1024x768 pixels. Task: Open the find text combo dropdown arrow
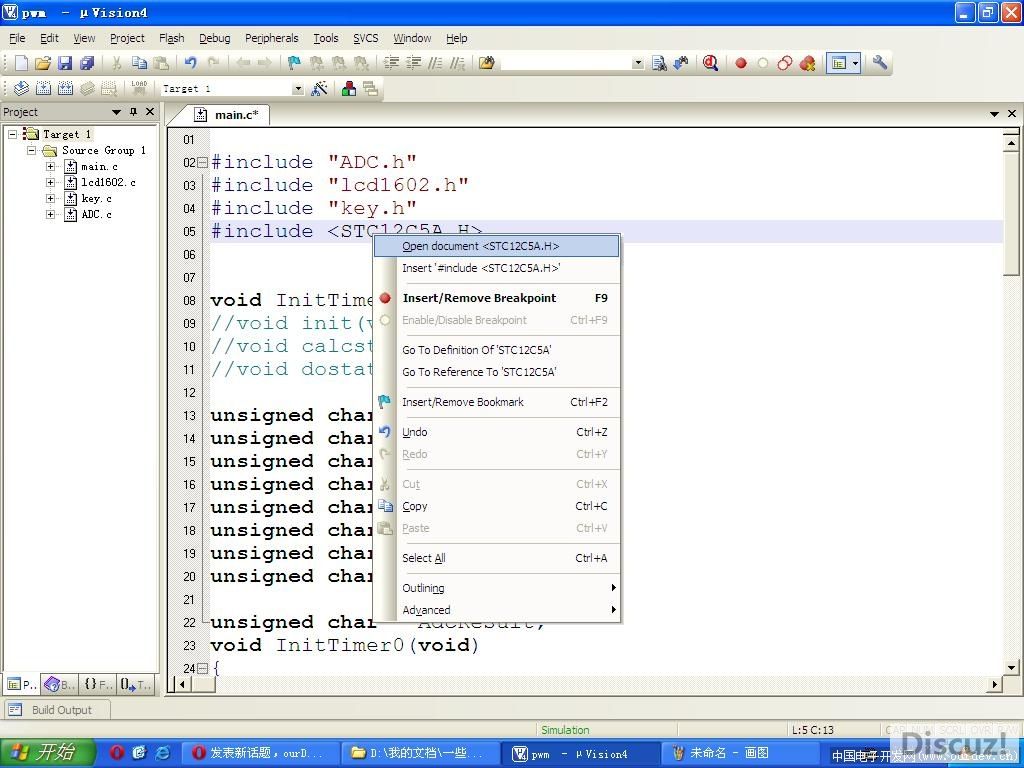tap(638, 63)
